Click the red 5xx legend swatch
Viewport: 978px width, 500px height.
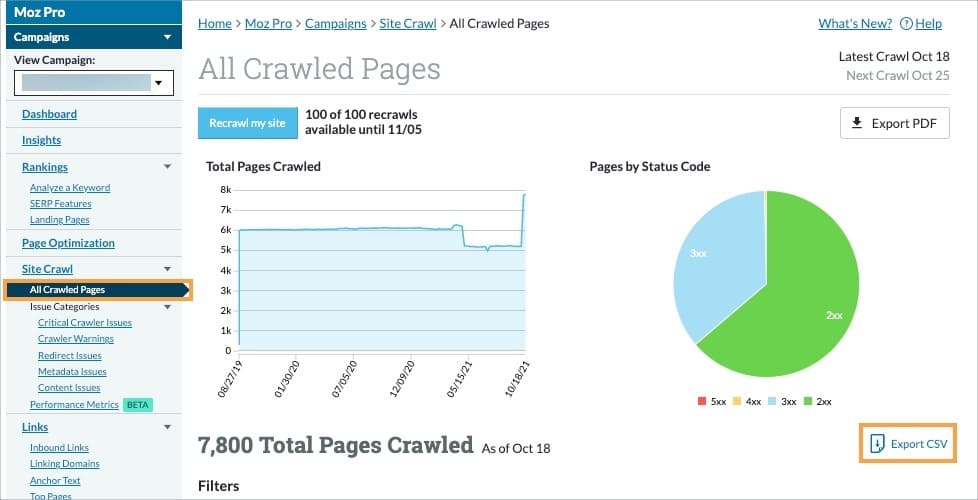(x=703, y=401)
